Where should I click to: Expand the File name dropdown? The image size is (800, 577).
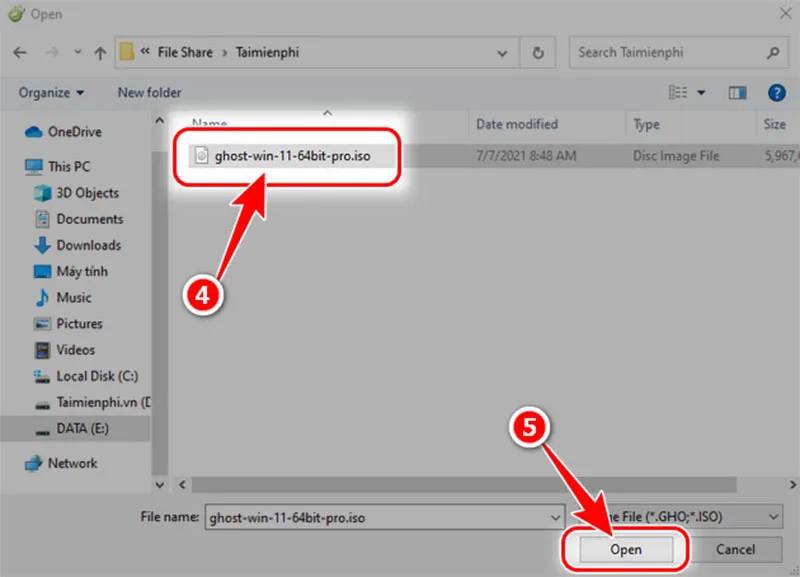click(x=556, y=518)
